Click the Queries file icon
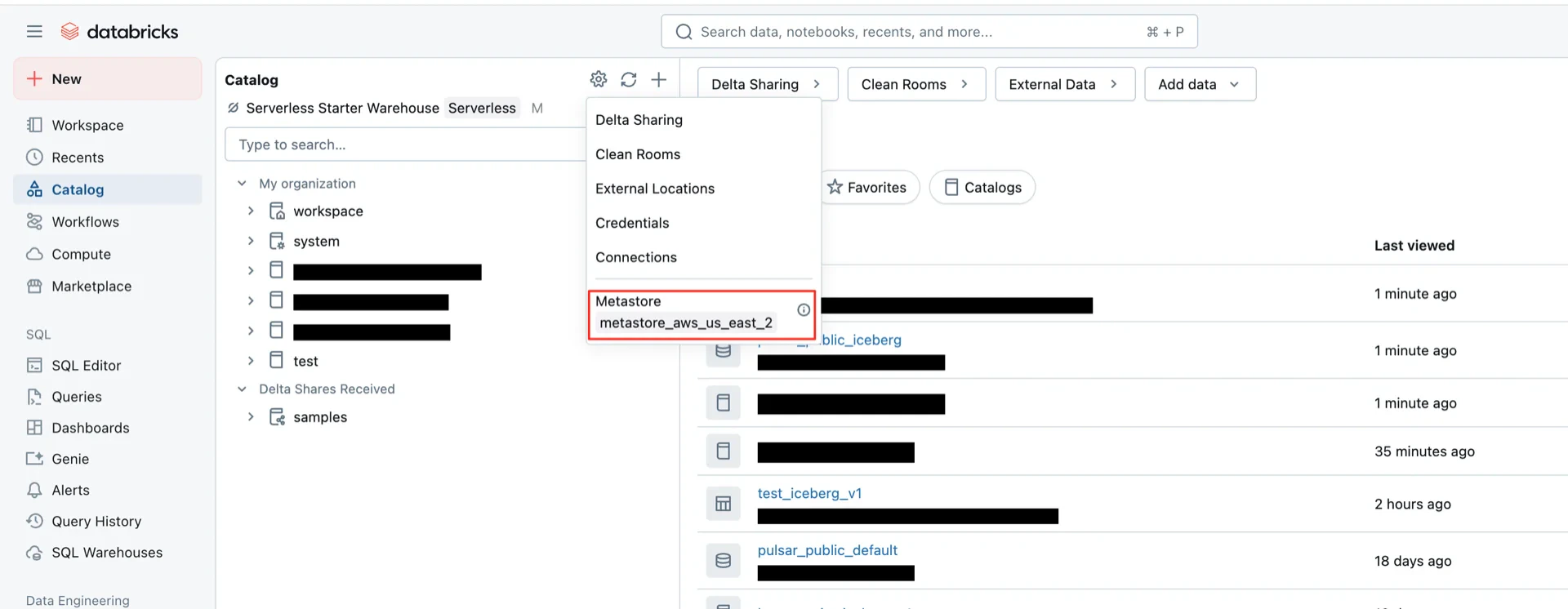Viewport: 1568px width, 609px height. (34, 397)
